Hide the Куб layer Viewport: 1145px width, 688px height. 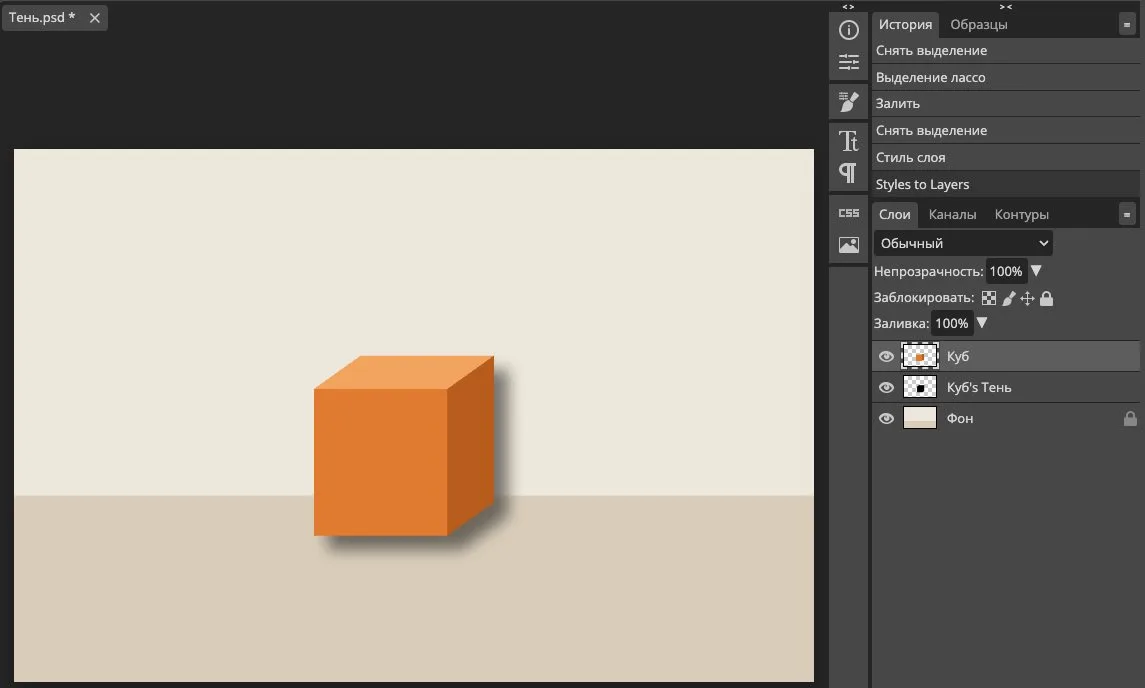[x=886, y=356]
